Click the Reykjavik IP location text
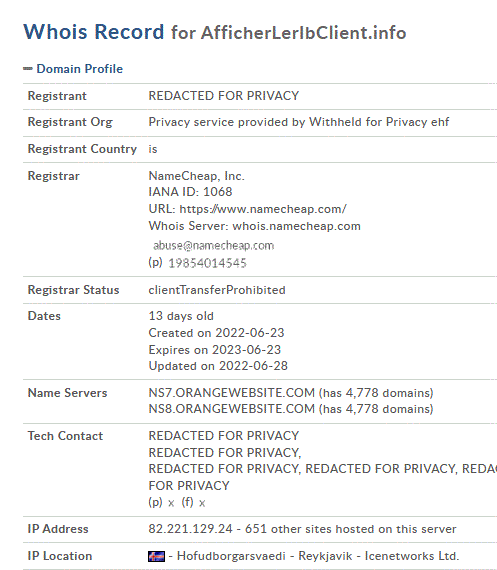The image size is (497, 570). [x=325, y=556]
